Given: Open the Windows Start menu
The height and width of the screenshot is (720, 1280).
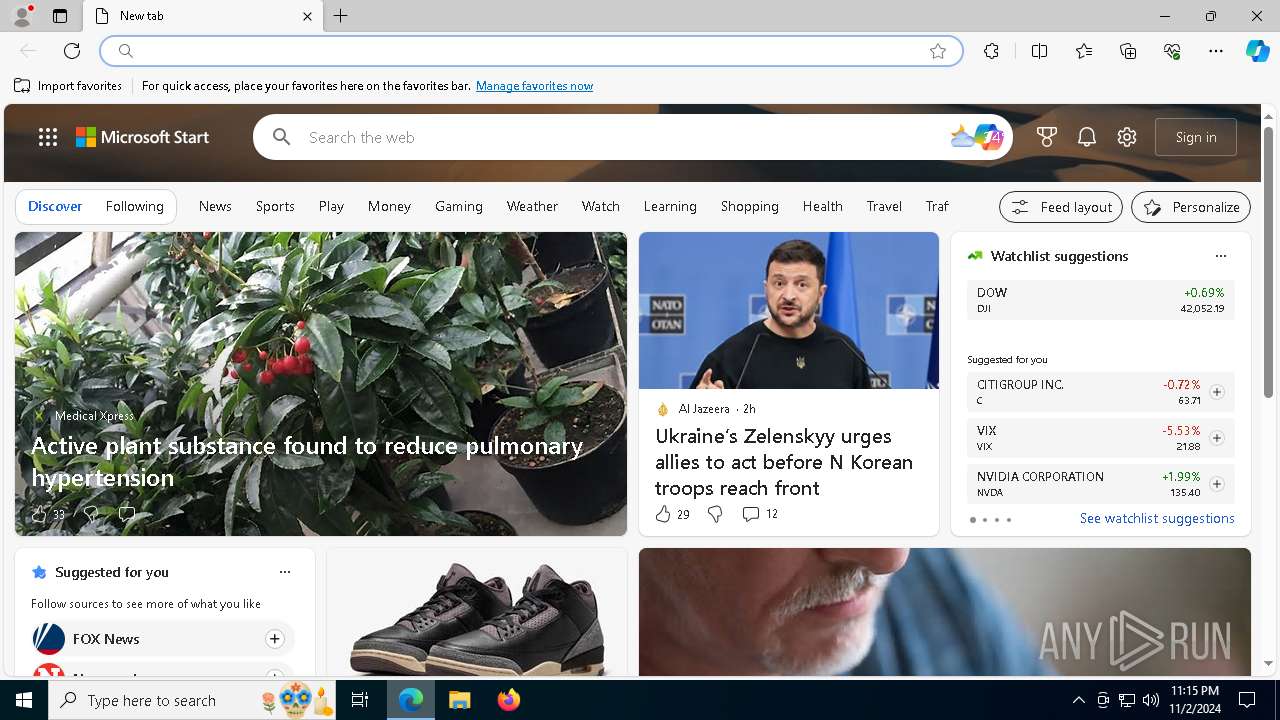Looking at the screenshot, I should click(24, 700).
